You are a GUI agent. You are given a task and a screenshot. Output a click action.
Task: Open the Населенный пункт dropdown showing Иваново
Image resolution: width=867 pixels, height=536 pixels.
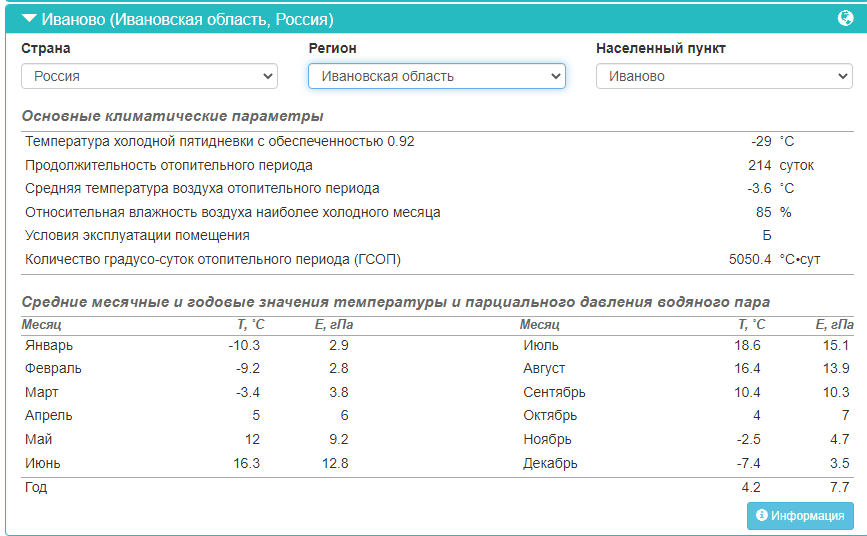point(724,76)
